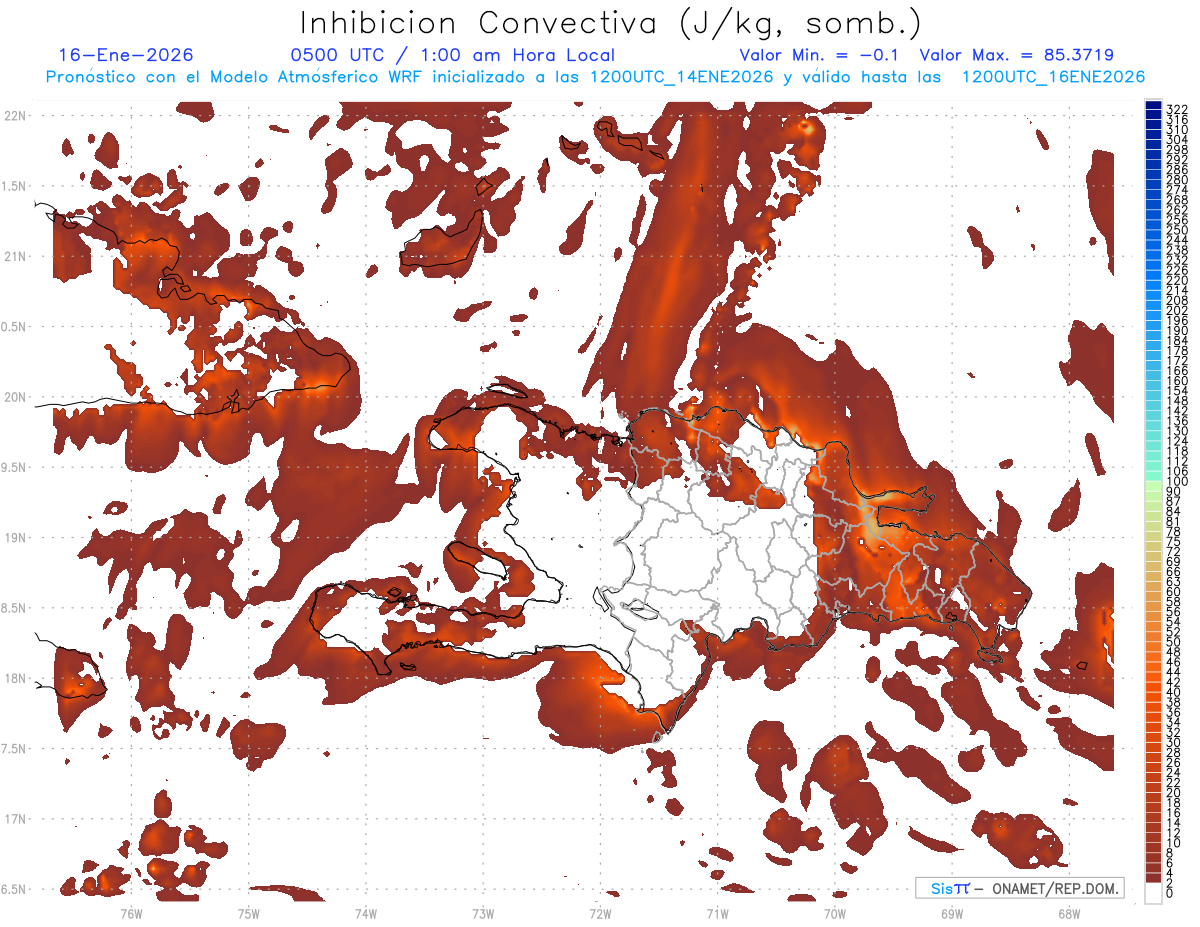Click the '74W' longitude label
This screenshot has width=1200, height=927.
365,913
